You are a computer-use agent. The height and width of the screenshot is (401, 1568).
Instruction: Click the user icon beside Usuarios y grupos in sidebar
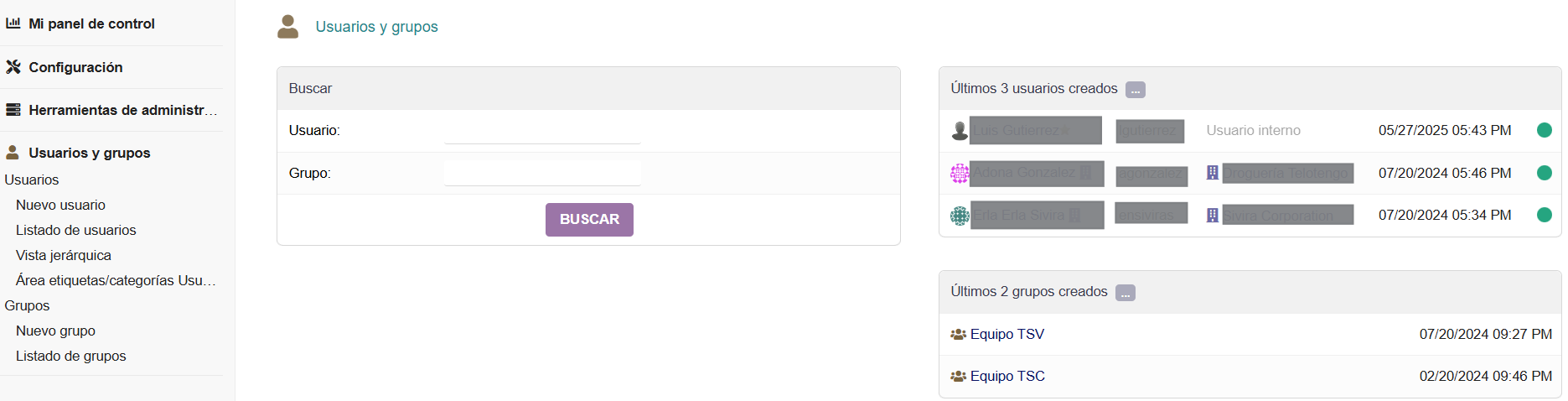tap(13, 153)
